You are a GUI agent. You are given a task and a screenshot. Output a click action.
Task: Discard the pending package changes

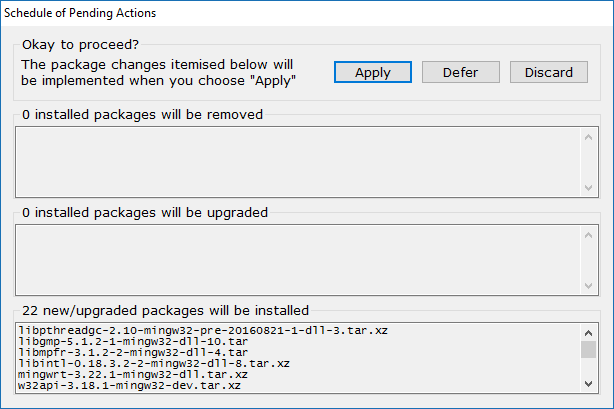tap(548, 72)
